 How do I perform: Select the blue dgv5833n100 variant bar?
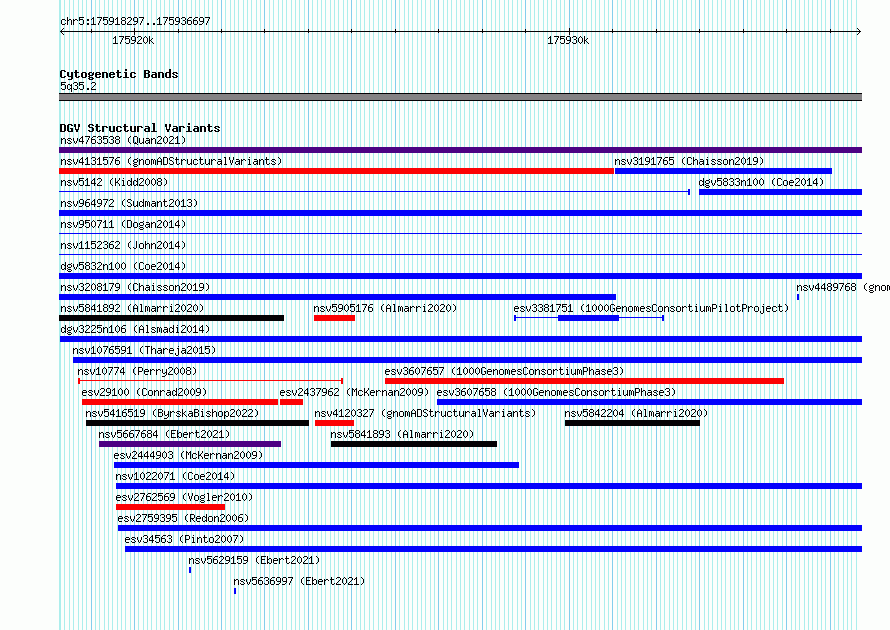point(780,192)
